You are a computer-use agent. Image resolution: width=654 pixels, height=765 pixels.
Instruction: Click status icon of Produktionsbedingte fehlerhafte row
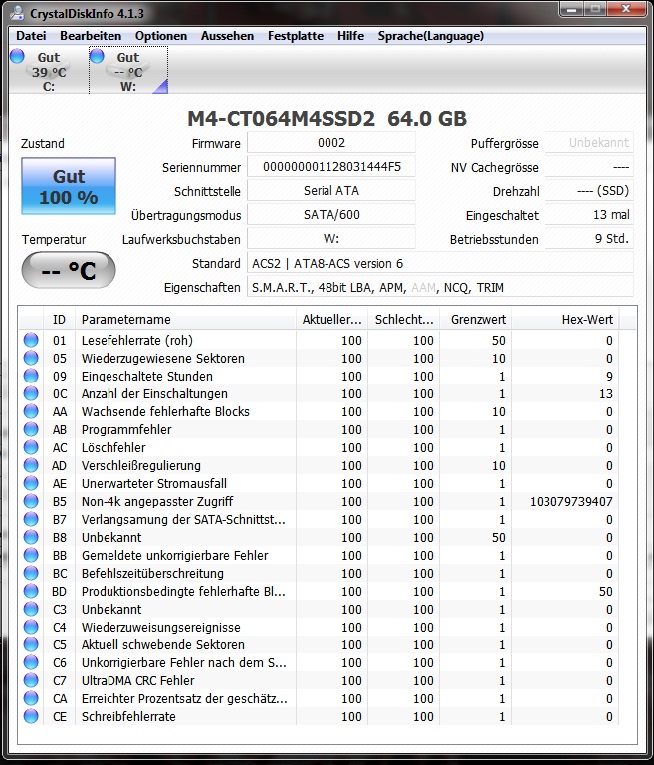[31, 591]
